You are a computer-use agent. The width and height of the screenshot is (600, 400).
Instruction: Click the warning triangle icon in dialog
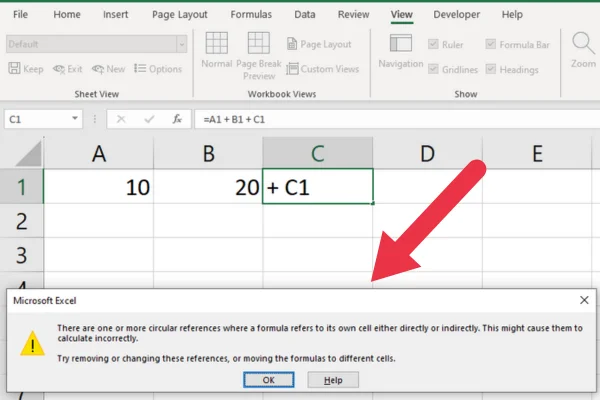pos(33,343)
